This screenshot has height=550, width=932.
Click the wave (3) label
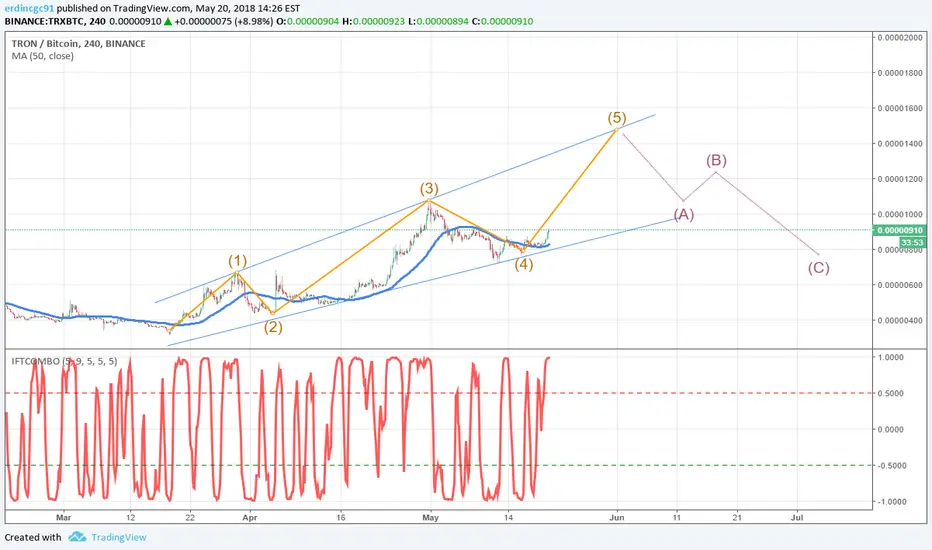pos(429,188)
